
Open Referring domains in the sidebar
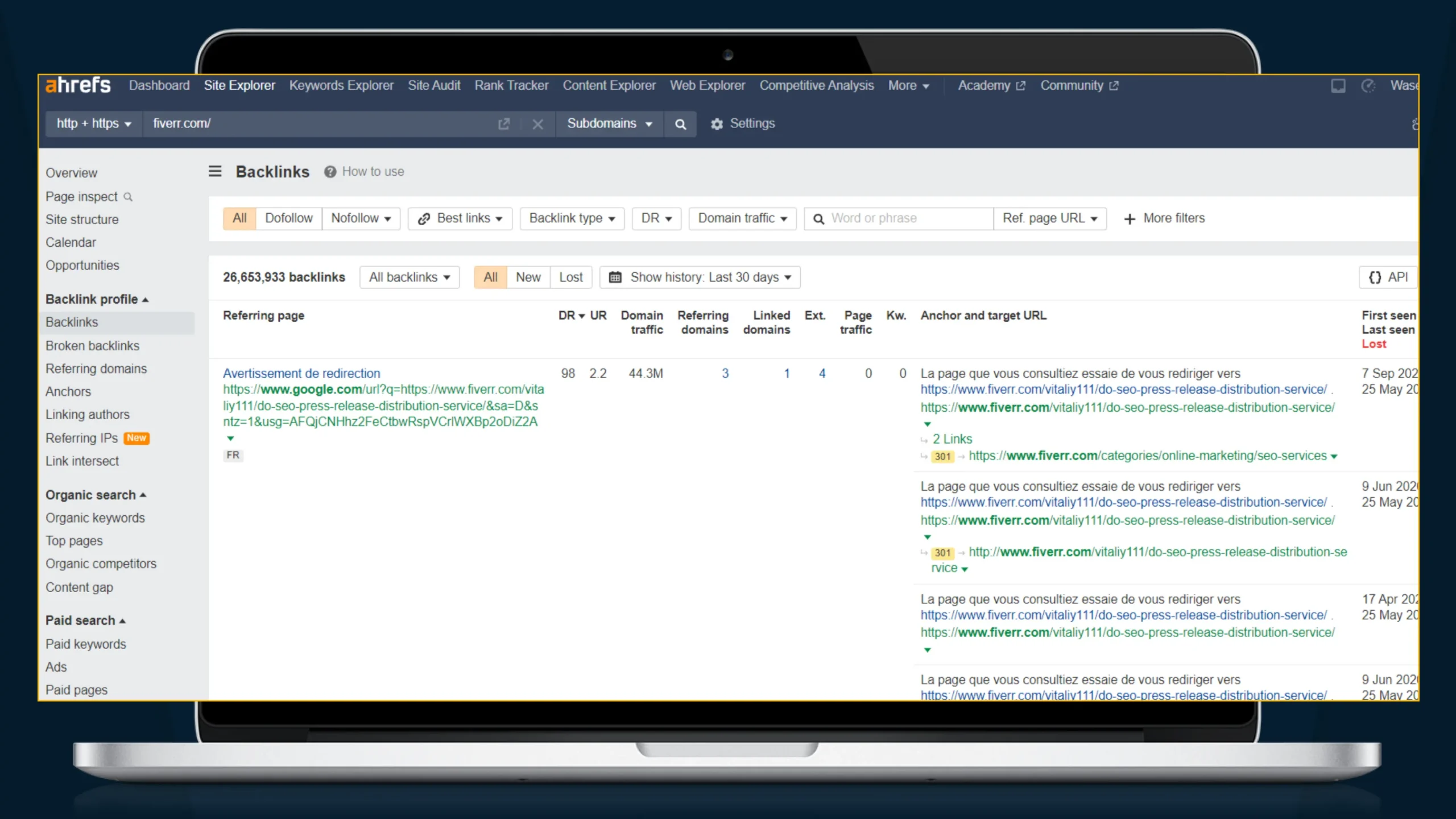[96, 369]
